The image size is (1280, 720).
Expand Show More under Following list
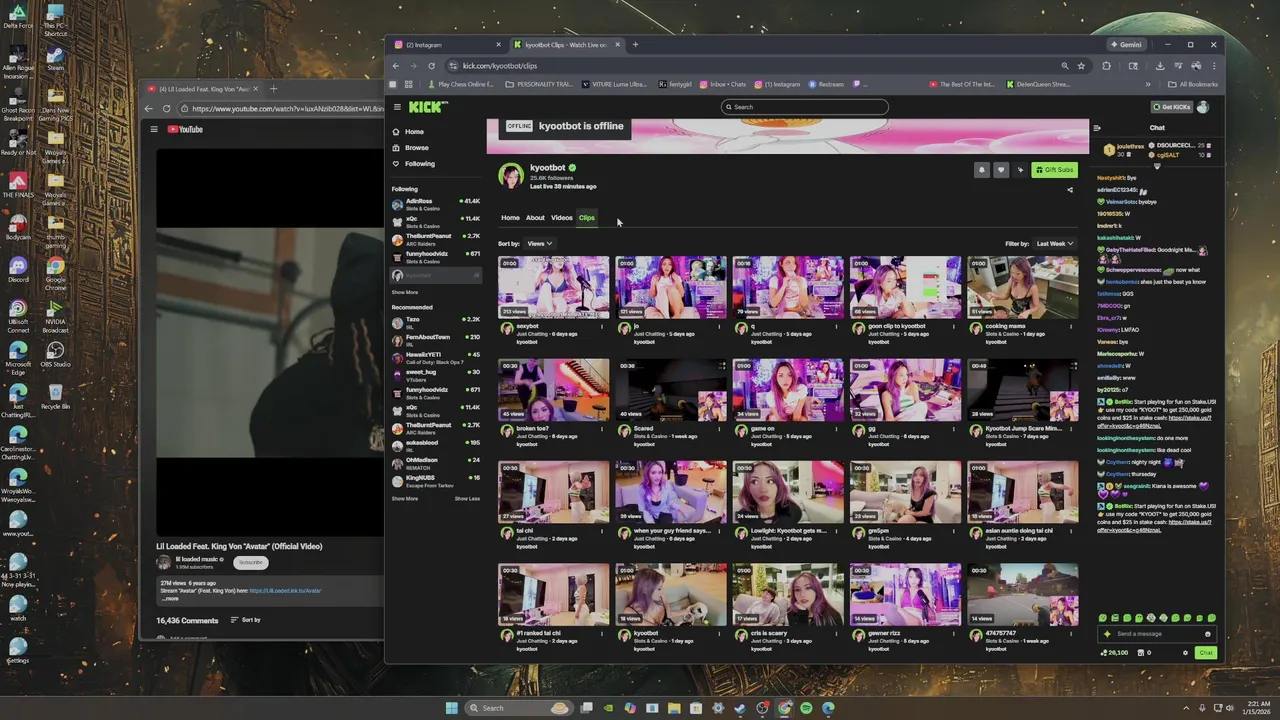point(405,292)
